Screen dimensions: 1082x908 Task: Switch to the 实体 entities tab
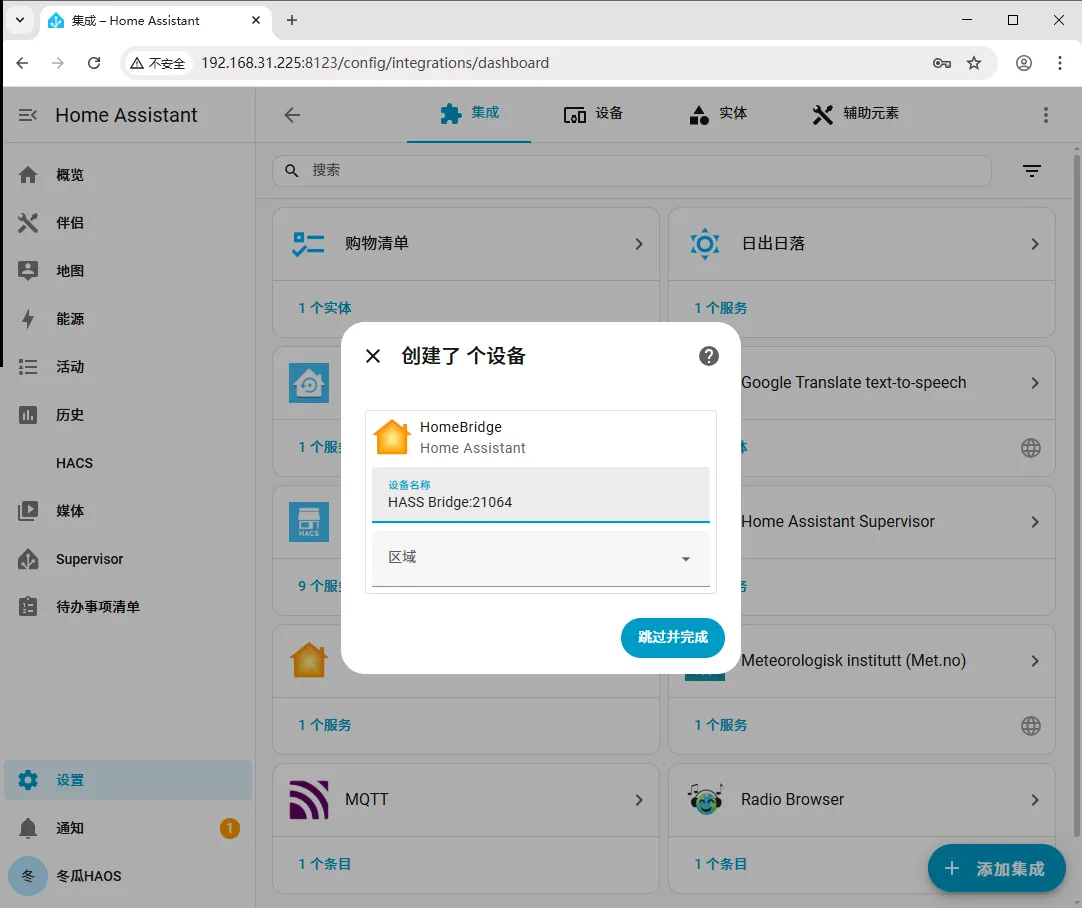[718, 114]
